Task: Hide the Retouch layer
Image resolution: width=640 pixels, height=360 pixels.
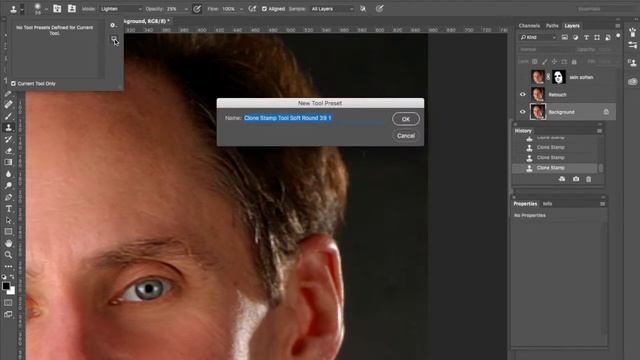Action: (522, 94)
